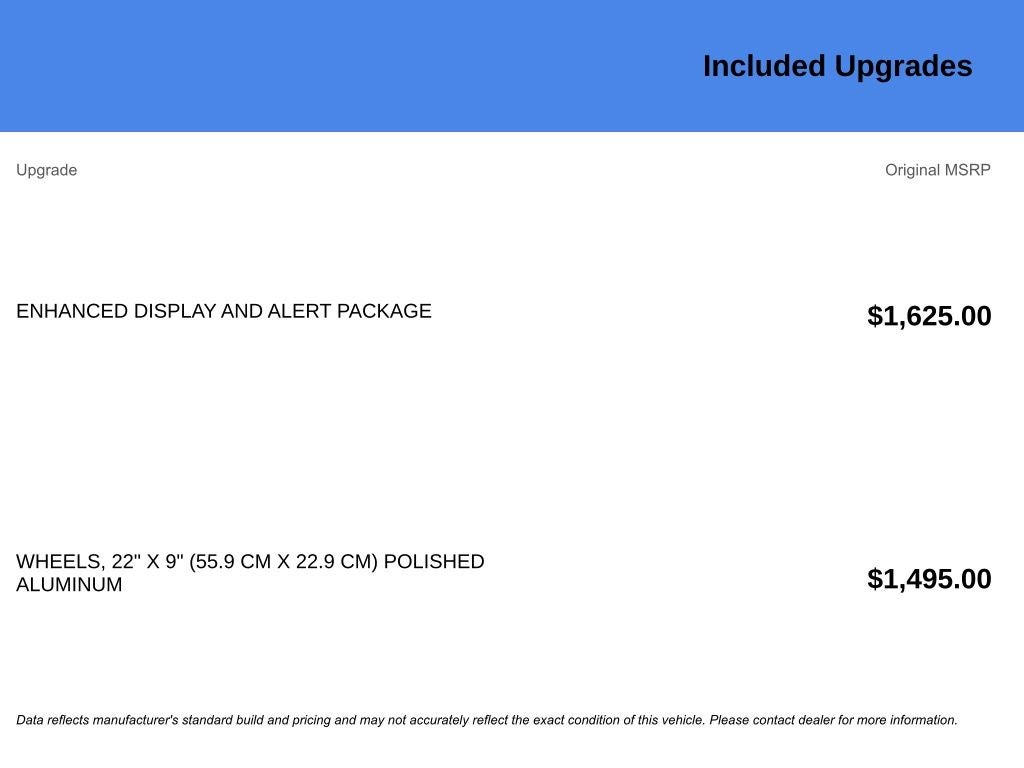The width and height of the screenshot is (1024, 768).
Task: Click the $1,625.00 price
Action: [929, 316]
